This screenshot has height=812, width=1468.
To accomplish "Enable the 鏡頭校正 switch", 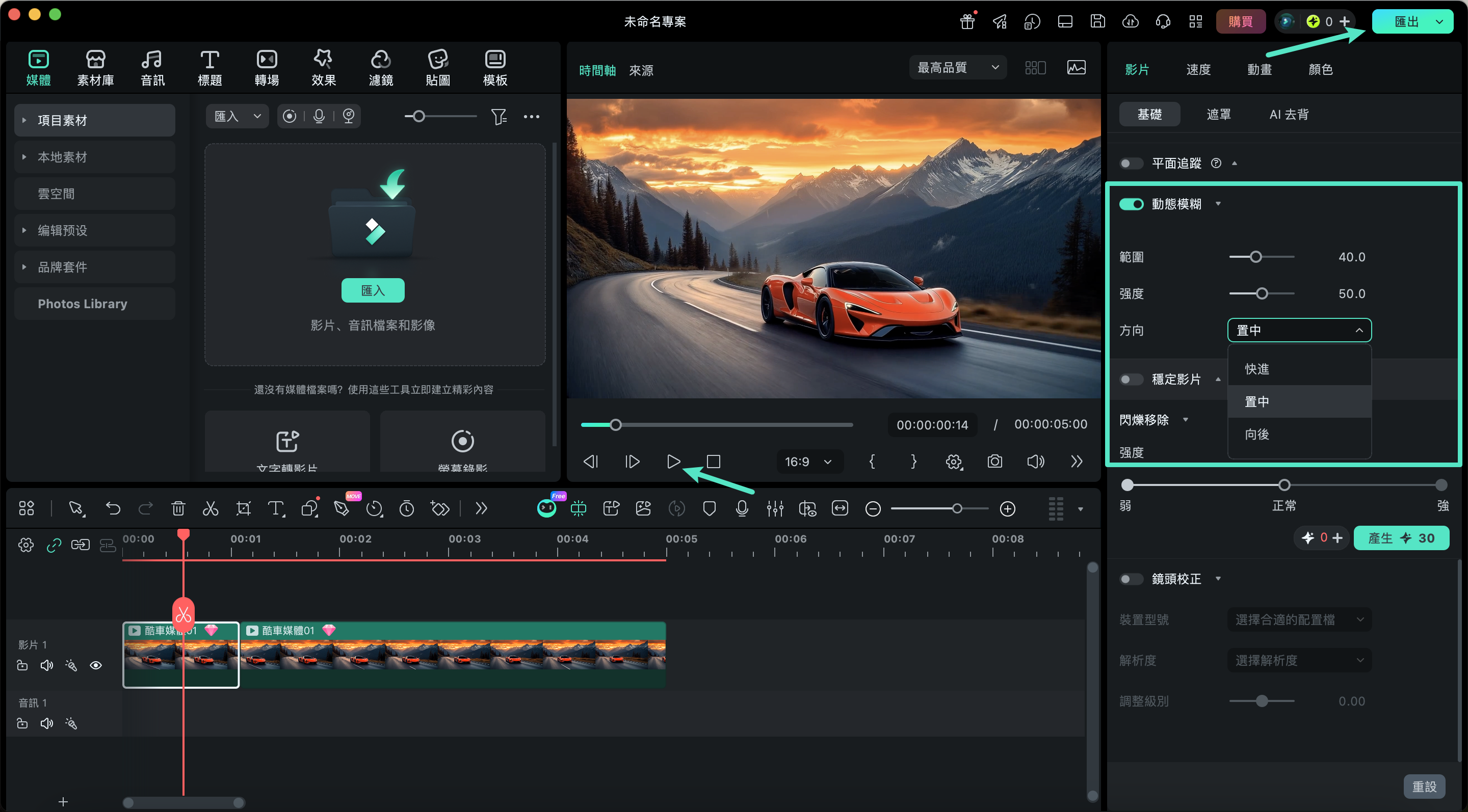I will point(1131,579).
